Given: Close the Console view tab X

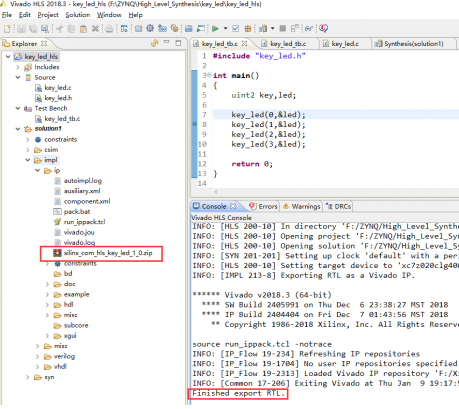Looking at the screenshot, I should point(233,206).
